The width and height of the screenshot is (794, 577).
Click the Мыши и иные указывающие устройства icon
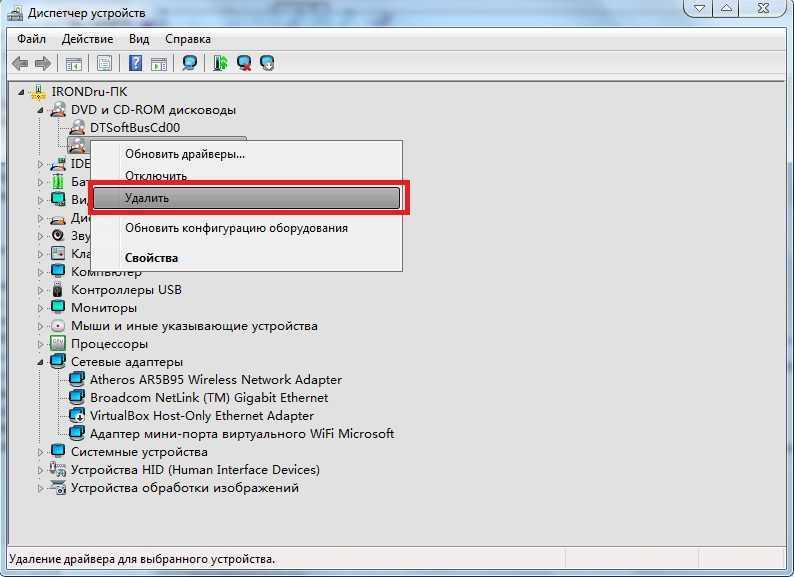tap(58, 326)
